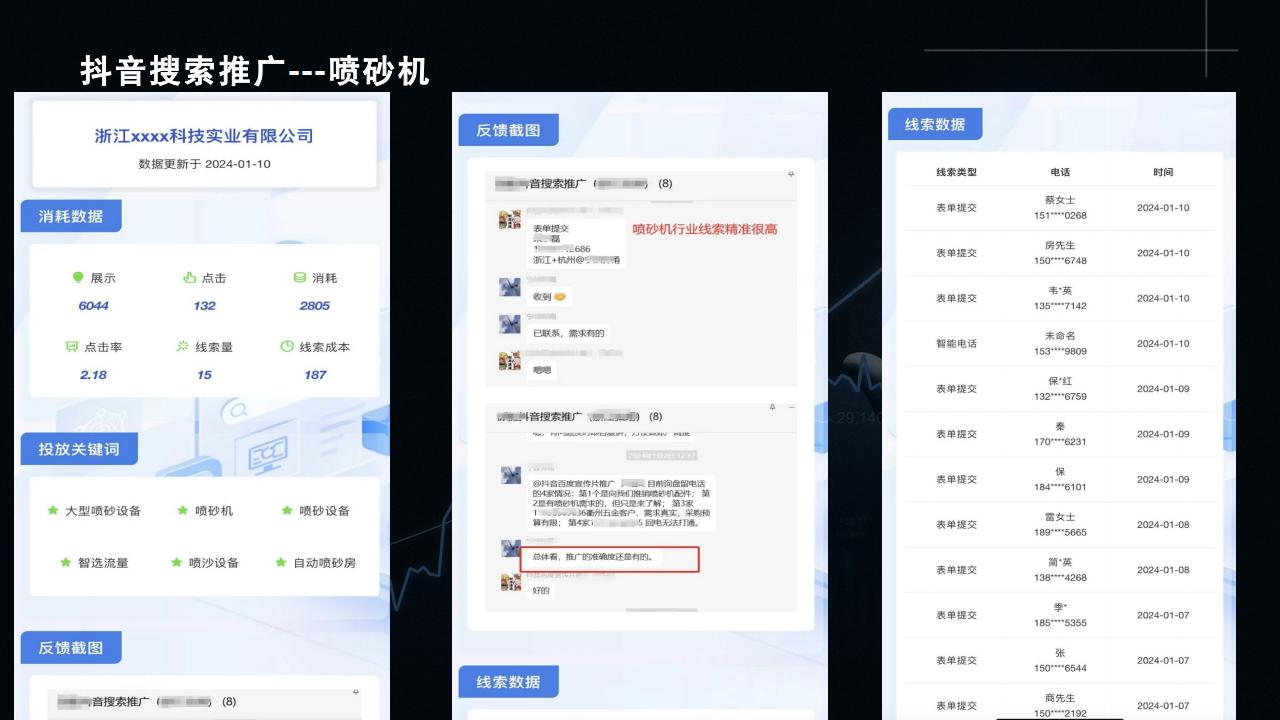This screenshot has height=720, width=1280.
Task: Click the avatar beside 总体看 message
Action: coord(510,548)
